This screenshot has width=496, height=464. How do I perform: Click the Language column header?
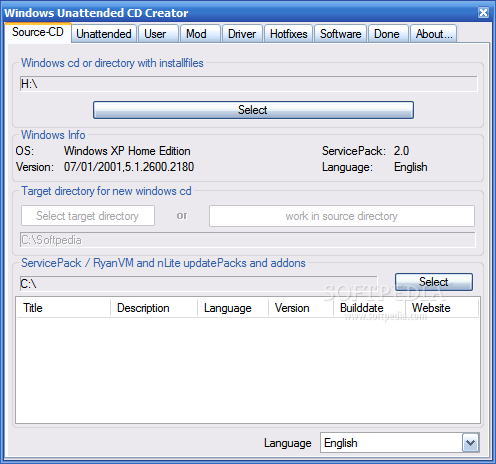[233, 308]
